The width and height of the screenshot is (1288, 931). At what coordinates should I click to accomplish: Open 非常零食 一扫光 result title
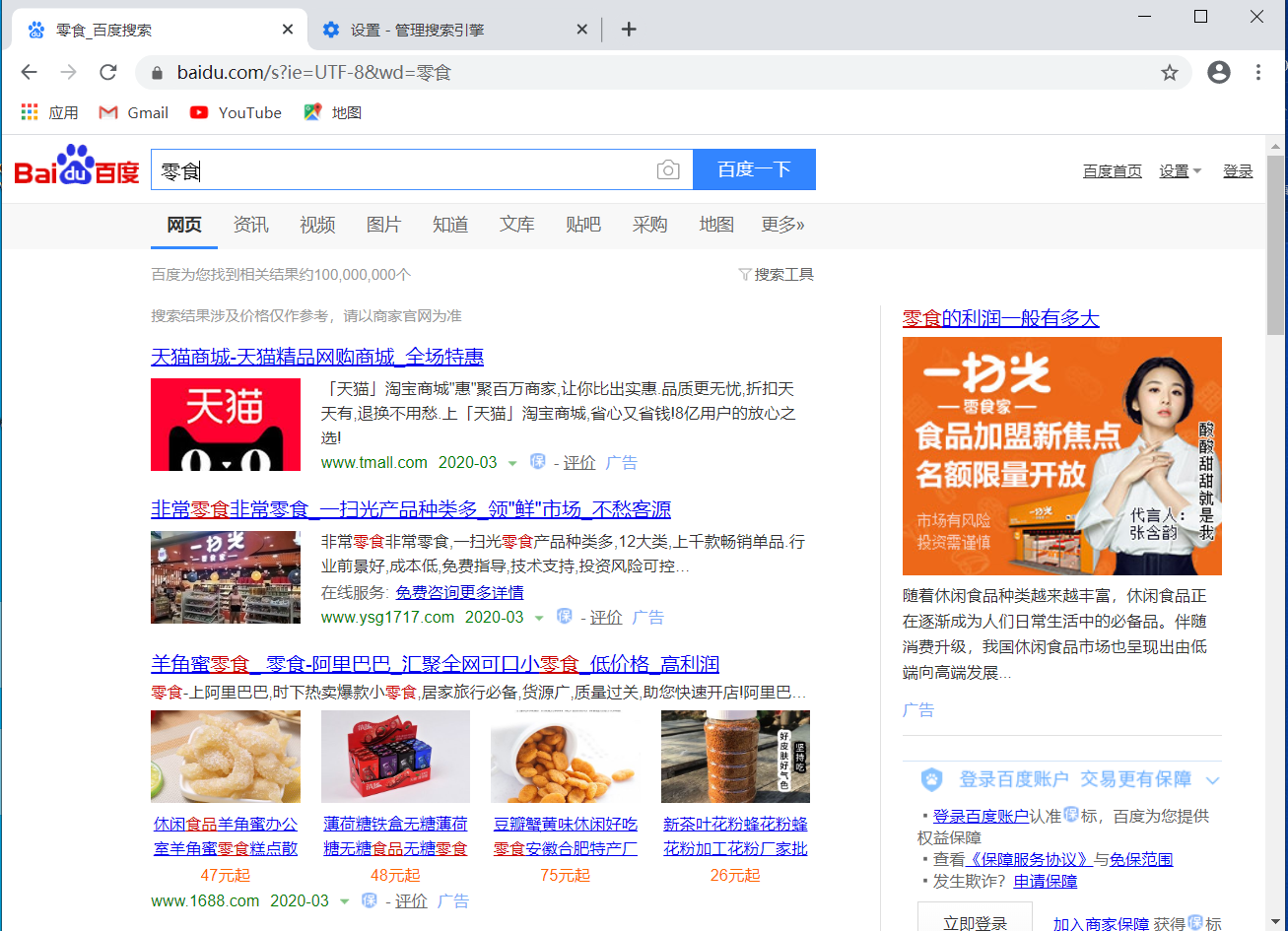tap(411, 508)
